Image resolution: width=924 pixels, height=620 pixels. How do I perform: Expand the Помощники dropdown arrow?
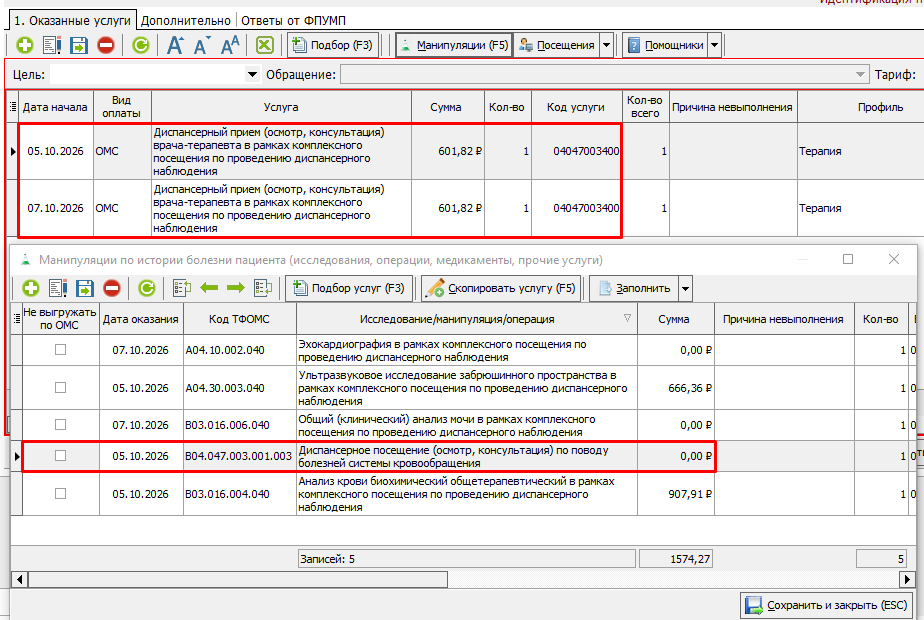(714, 45)
